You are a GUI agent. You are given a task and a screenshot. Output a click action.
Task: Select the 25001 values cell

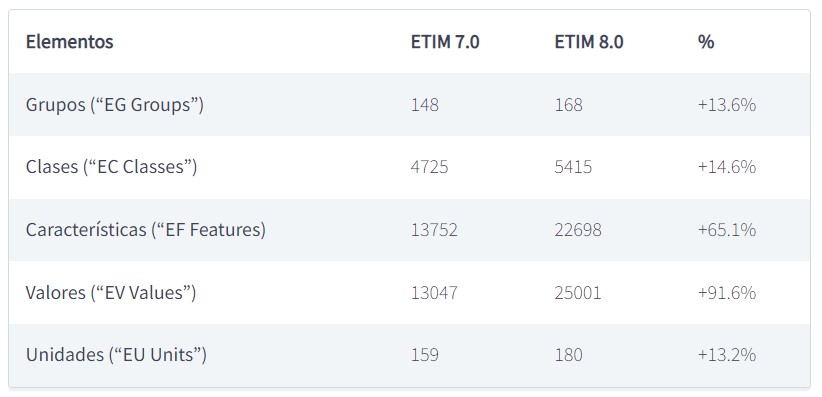(x=578, y=292)
